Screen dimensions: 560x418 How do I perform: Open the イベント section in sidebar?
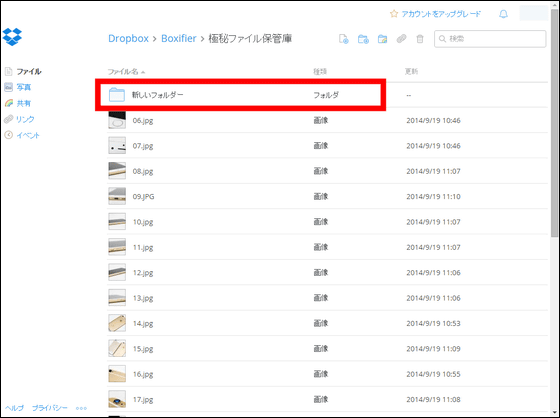coord(28,135)
